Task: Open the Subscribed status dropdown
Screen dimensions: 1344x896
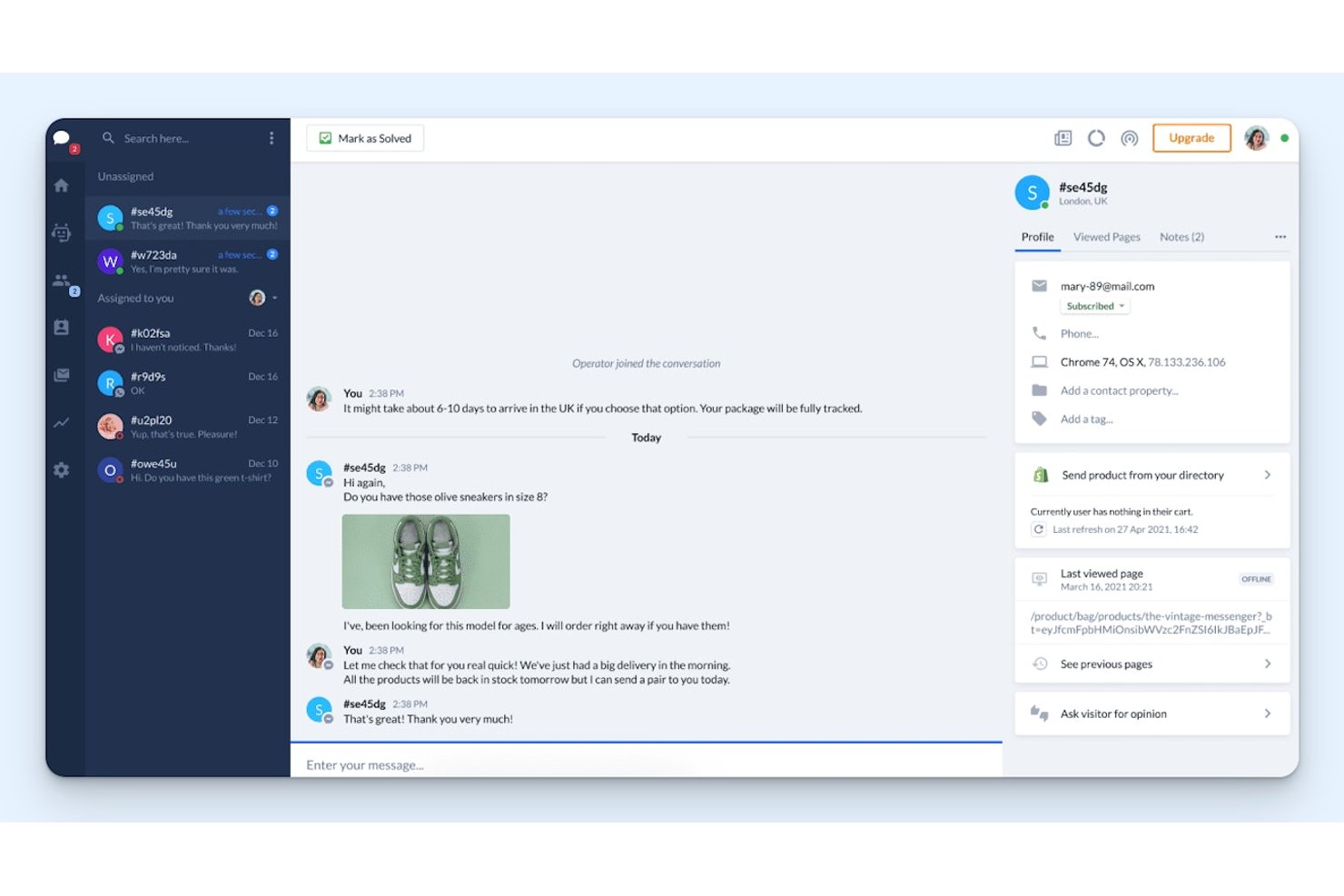Action: click(1095, 306)
